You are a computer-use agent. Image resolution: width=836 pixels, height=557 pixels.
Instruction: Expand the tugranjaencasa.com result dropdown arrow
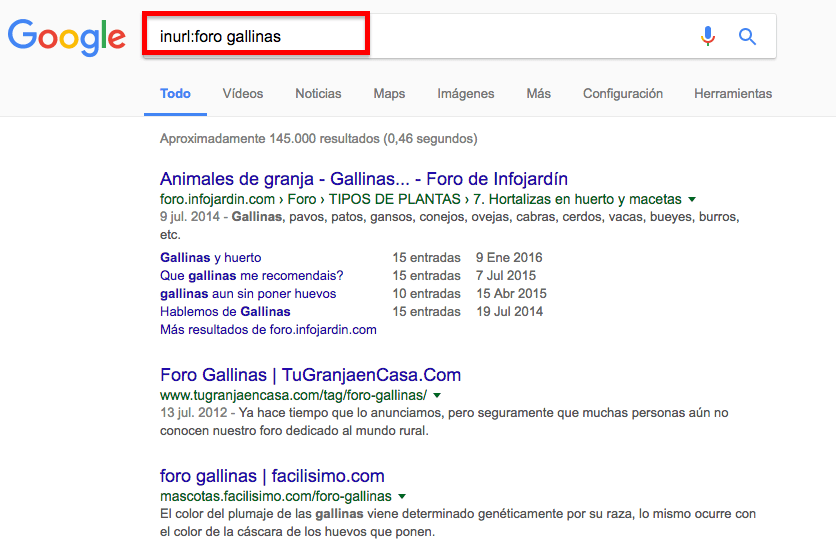point(437,395)
